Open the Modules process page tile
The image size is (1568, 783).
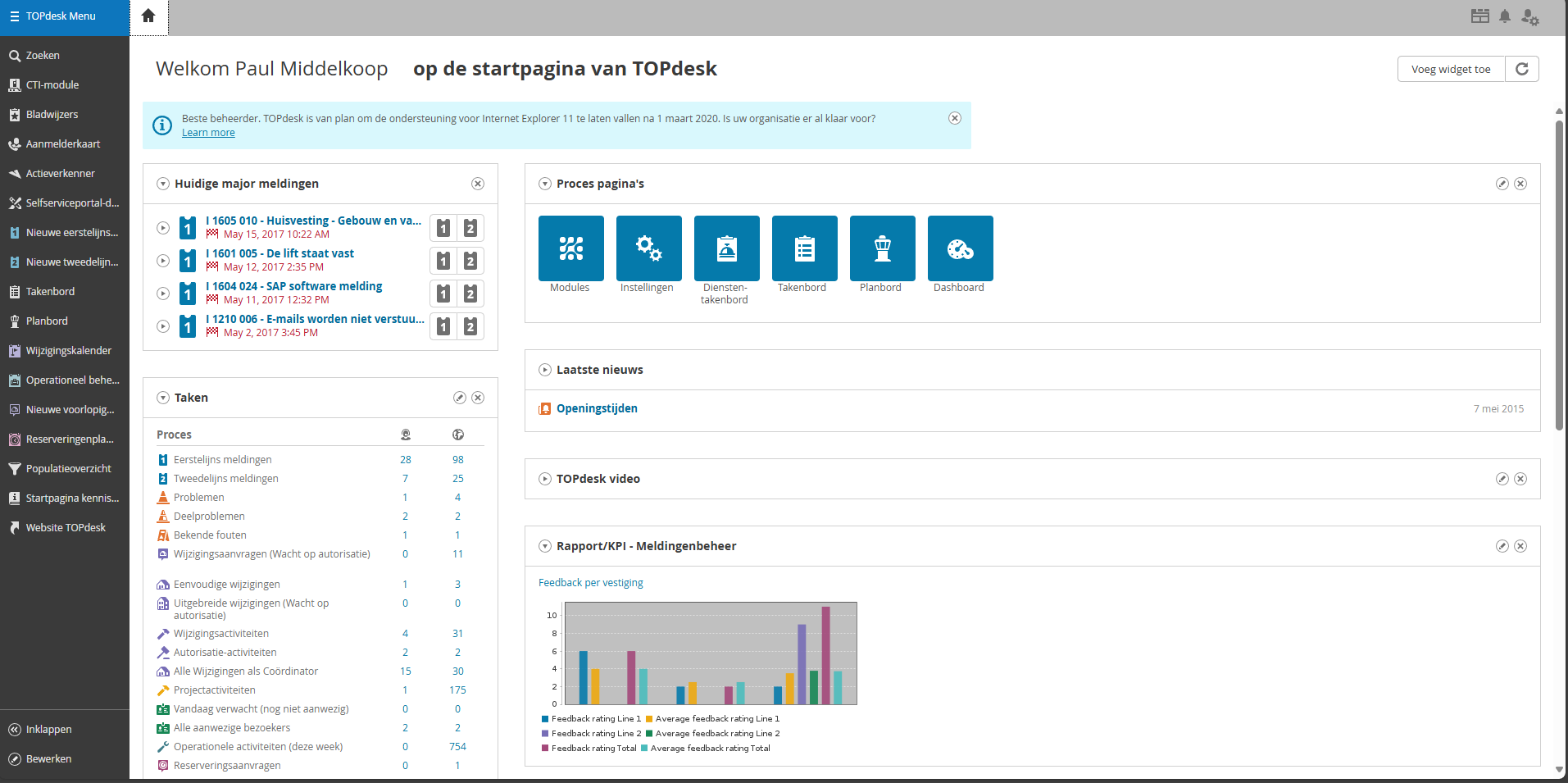(570, 248)
